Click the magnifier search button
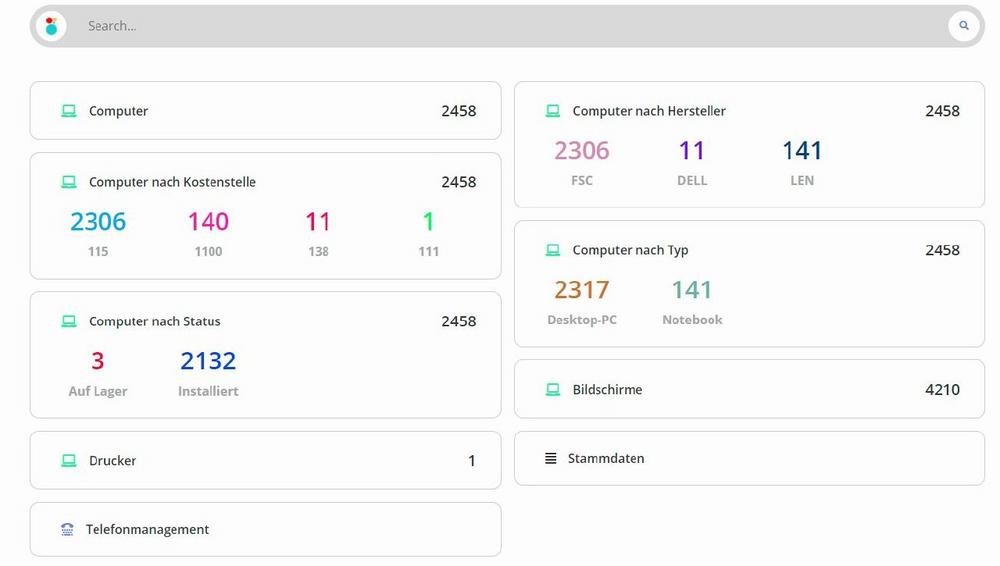 963,26
